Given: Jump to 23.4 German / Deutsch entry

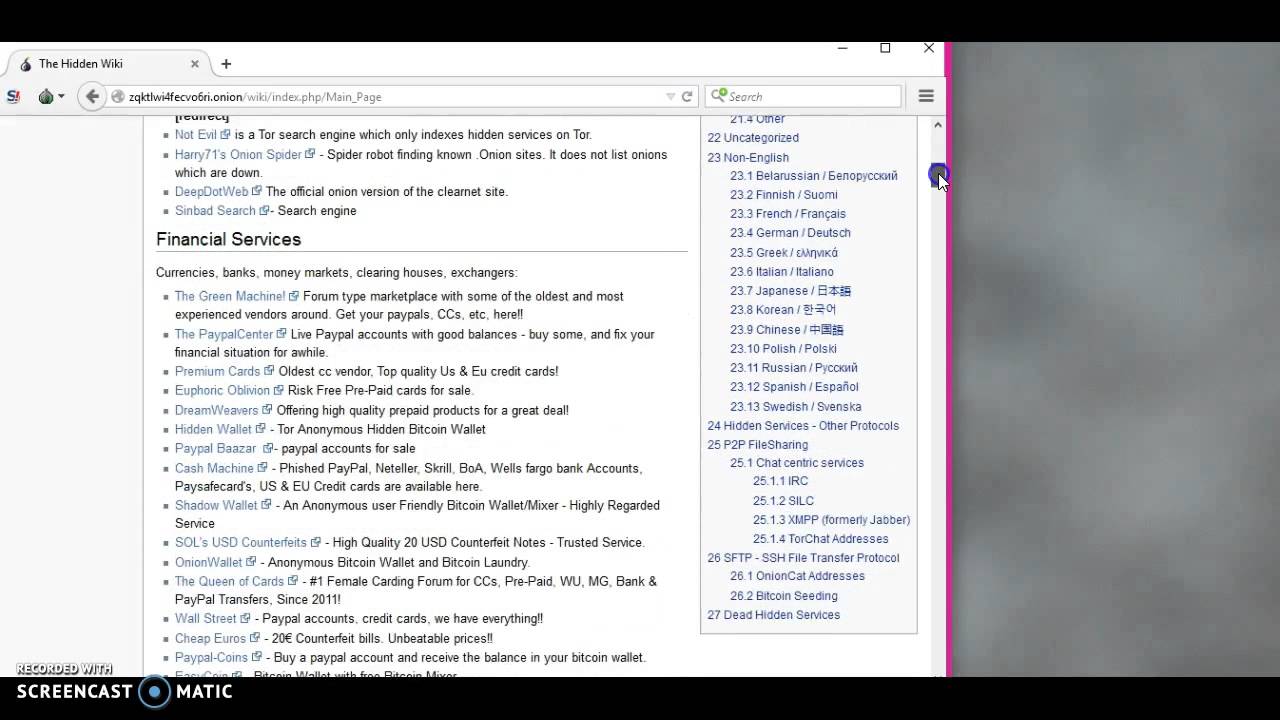Looking at the screenshot, I should click(790, 233).
